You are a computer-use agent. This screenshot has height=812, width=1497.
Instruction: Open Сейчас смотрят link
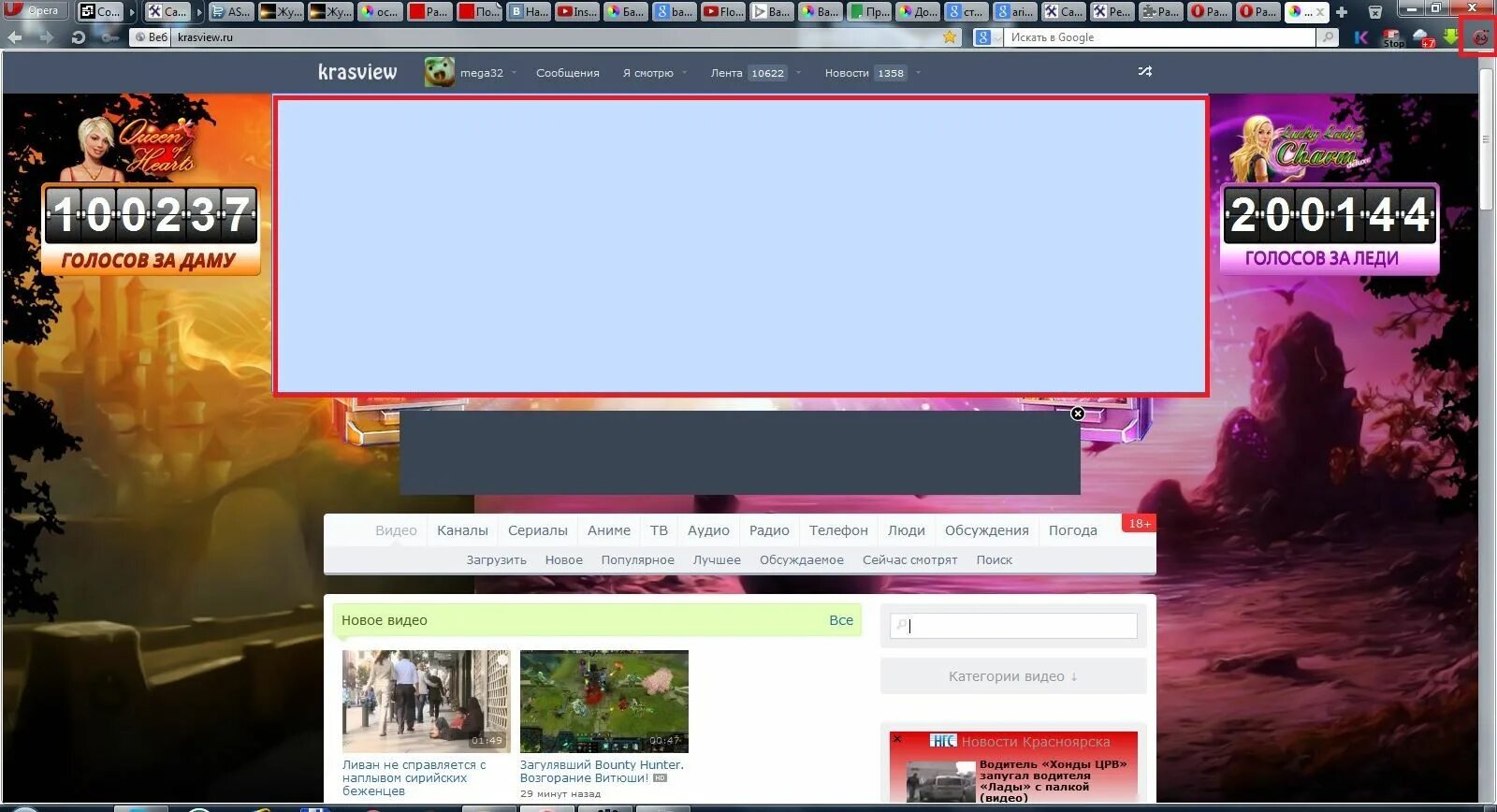909,560
